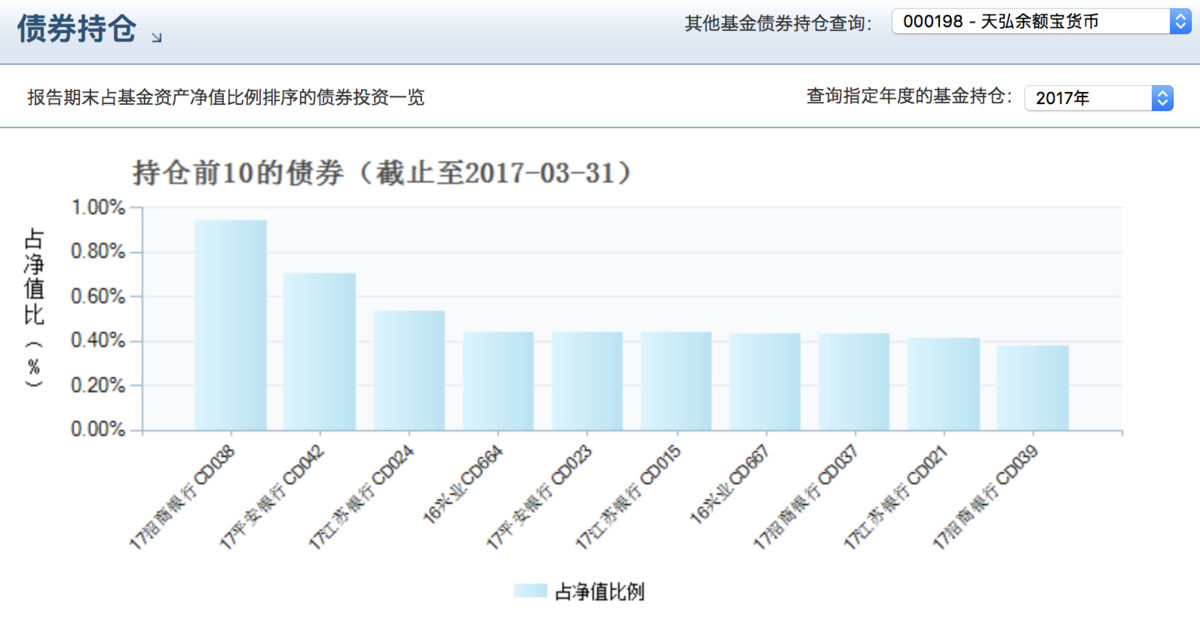Click the 17招商银行CD039 axis label

[x=984, y=499]
